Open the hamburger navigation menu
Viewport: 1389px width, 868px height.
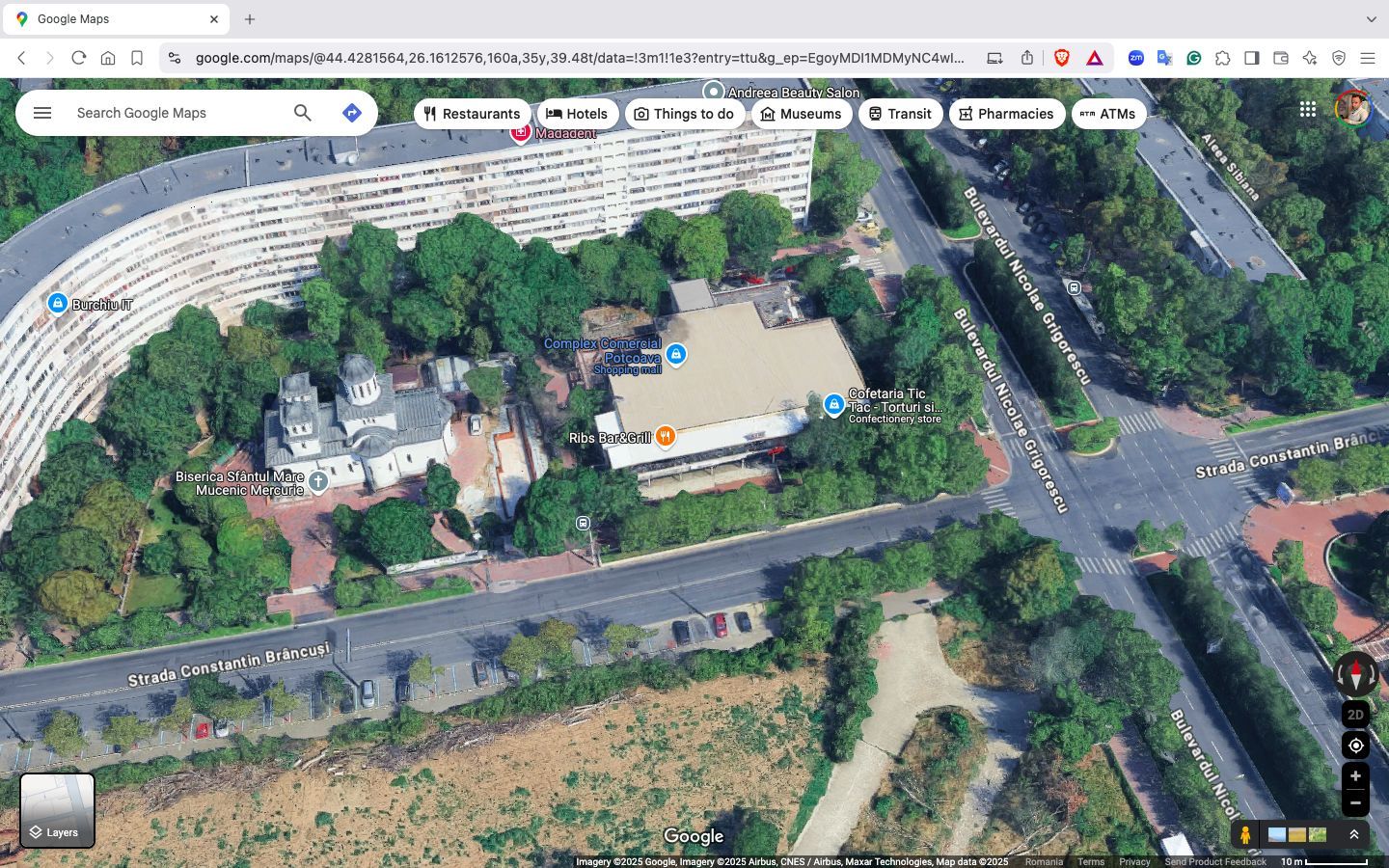[41, 112]
